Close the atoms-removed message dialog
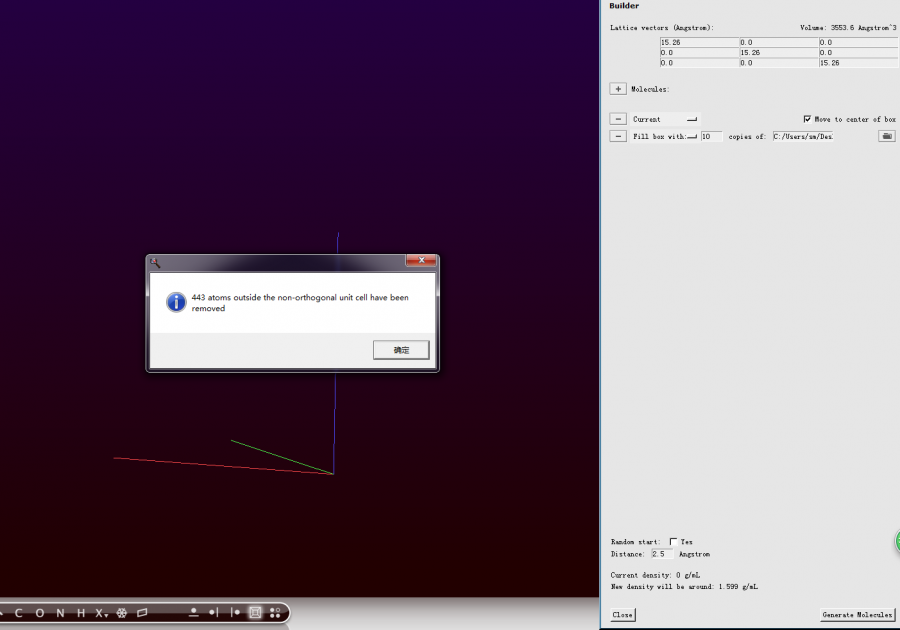 pyautogui.click(x=421, y=260)
